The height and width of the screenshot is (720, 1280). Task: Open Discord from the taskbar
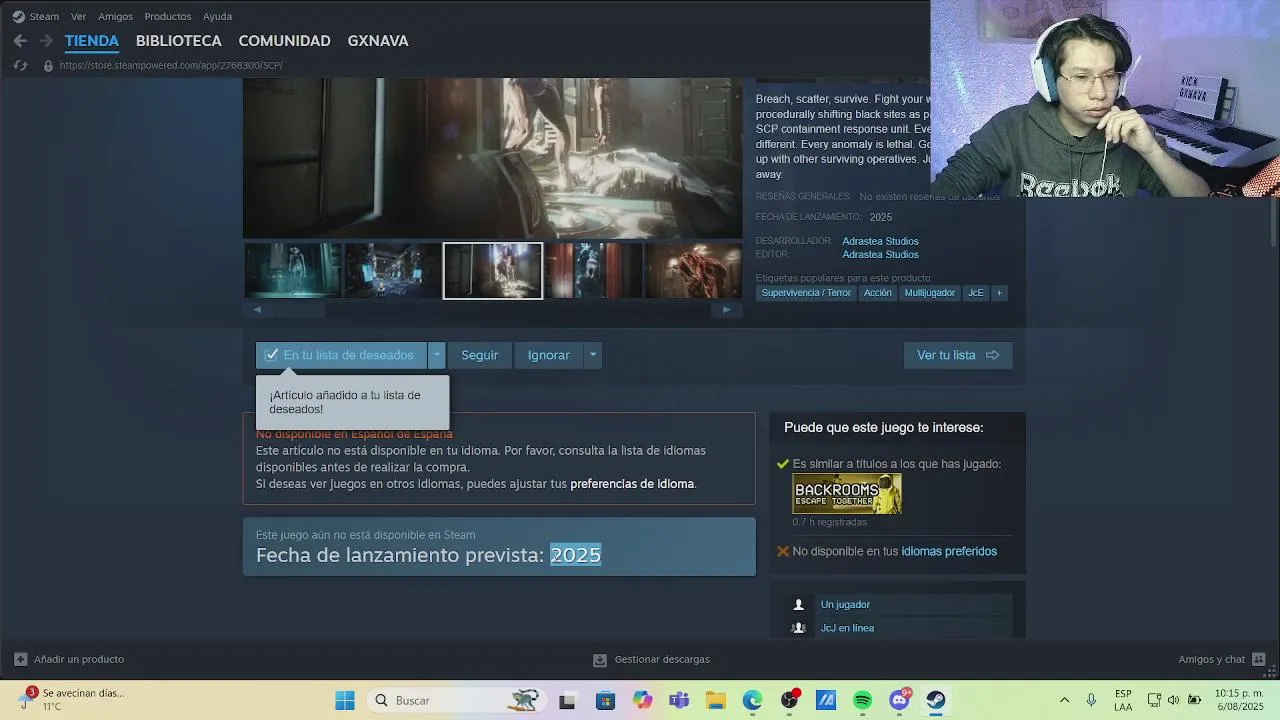(899, 700)
